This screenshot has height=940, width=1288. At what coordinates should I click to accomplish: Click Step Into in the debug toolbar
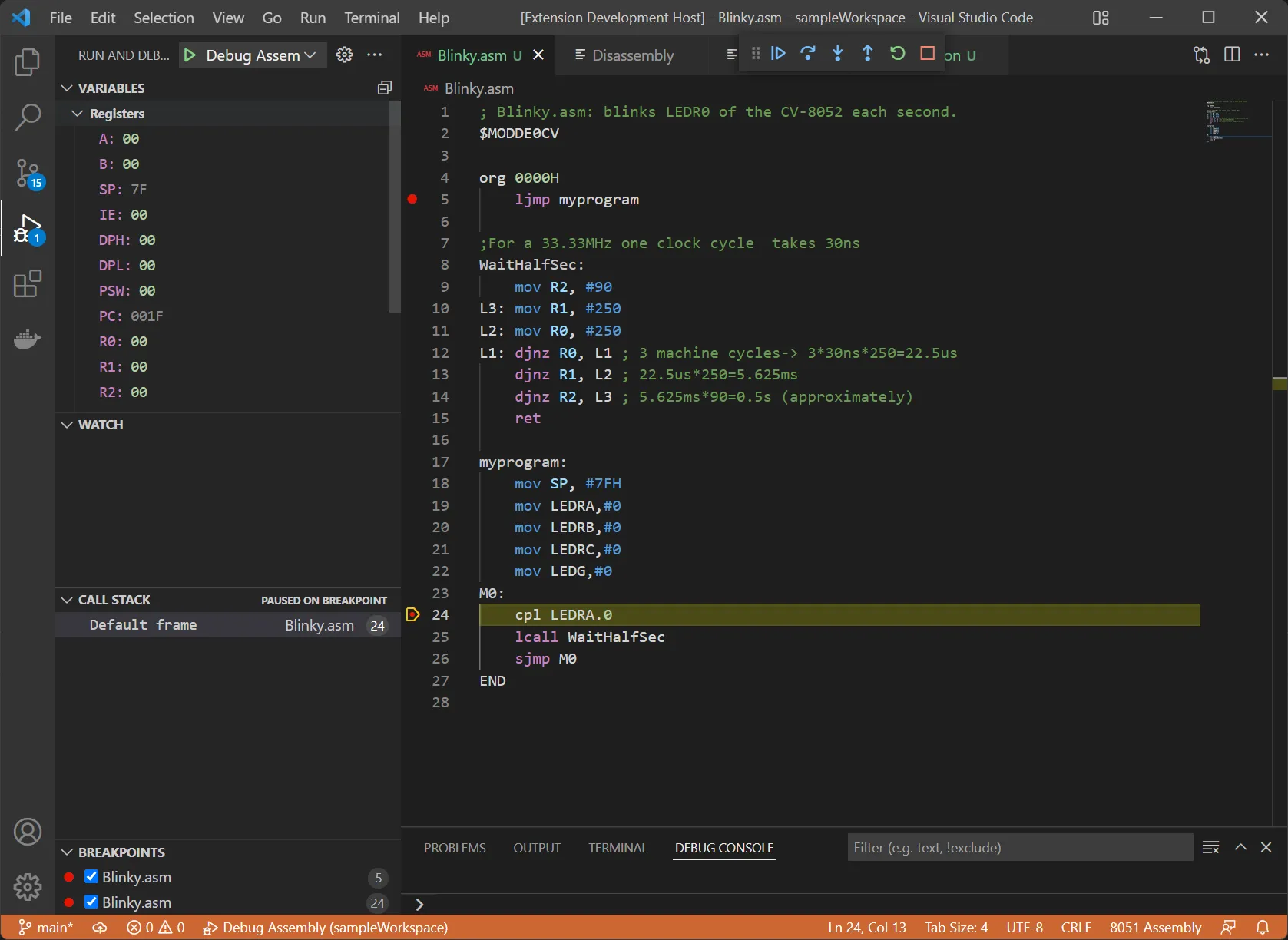pyautogui.click(x=838, y=53)
